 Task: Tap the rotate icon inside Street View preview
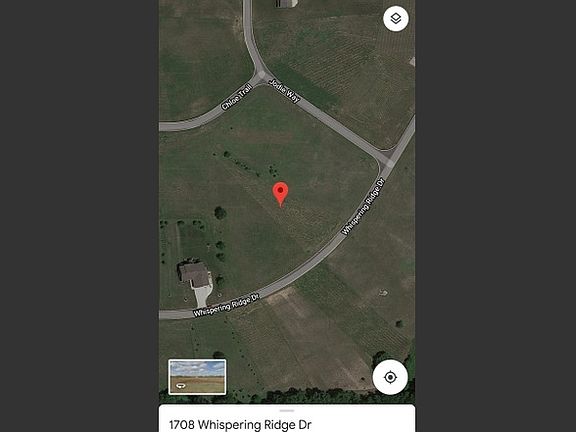tap(181, 386)
